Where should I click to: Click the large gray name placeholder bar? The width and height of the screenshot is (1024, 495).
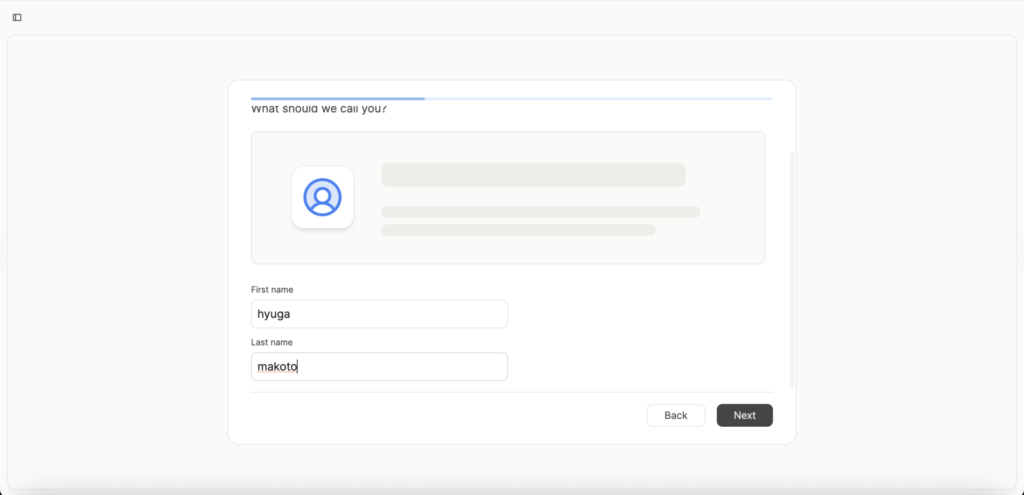(533, 175)
